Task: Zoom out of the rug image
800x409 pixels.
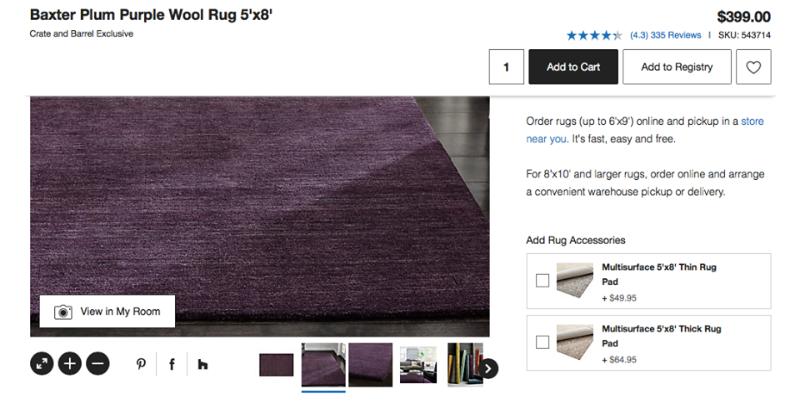Action: (97, 364)
